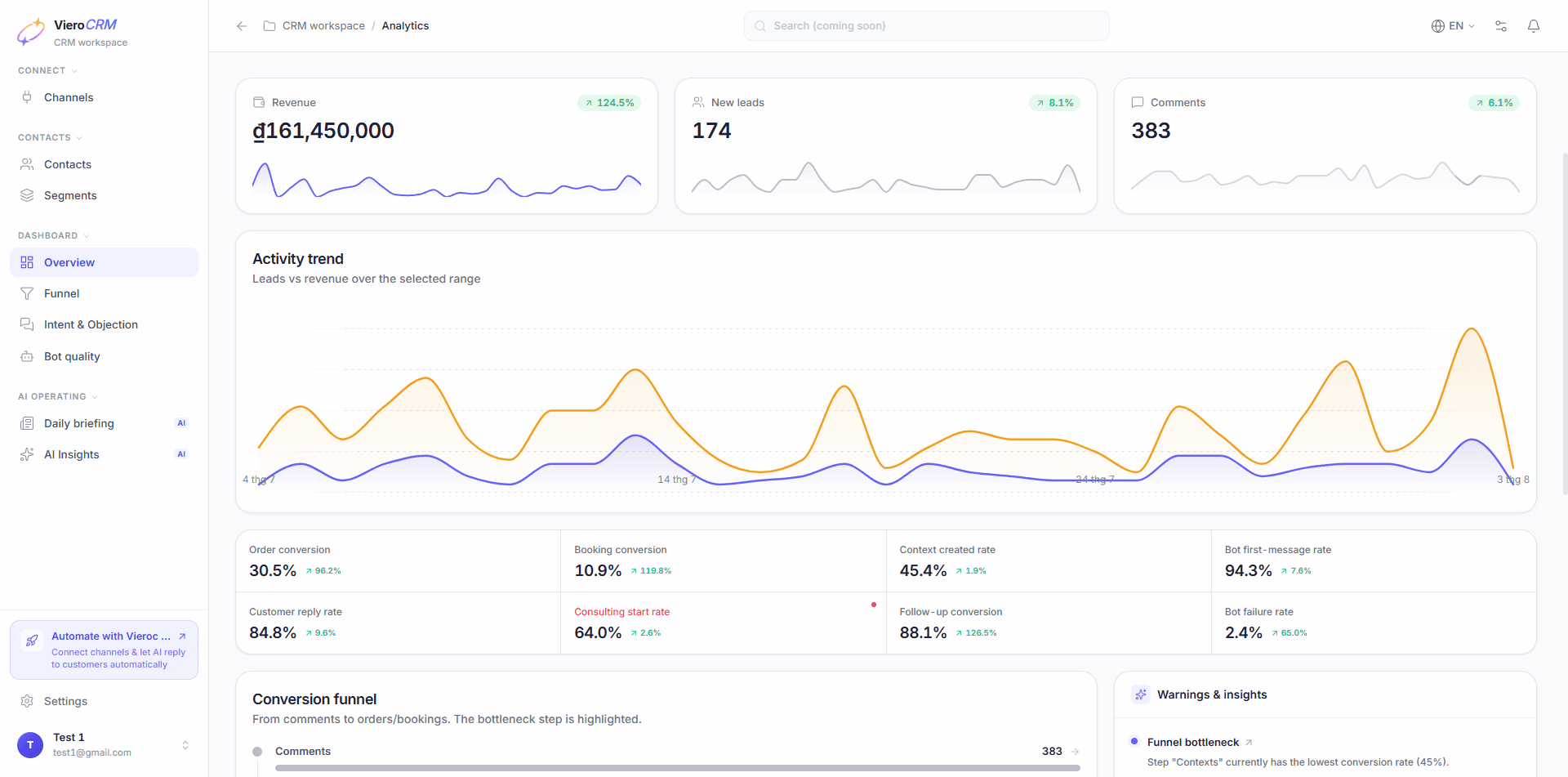
Task: Click the user avatar T
Action: pos(30,745)
